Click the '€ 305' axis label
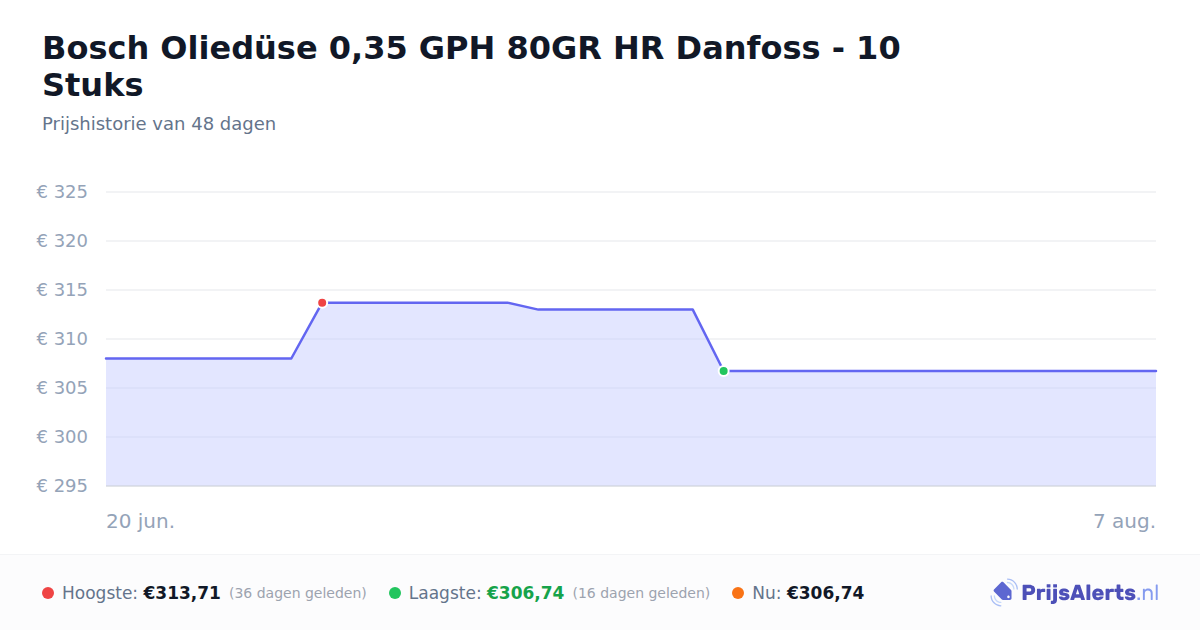The height and width of the screenshot is (630, 1200). pyautogui.click(x=62, y=388)
